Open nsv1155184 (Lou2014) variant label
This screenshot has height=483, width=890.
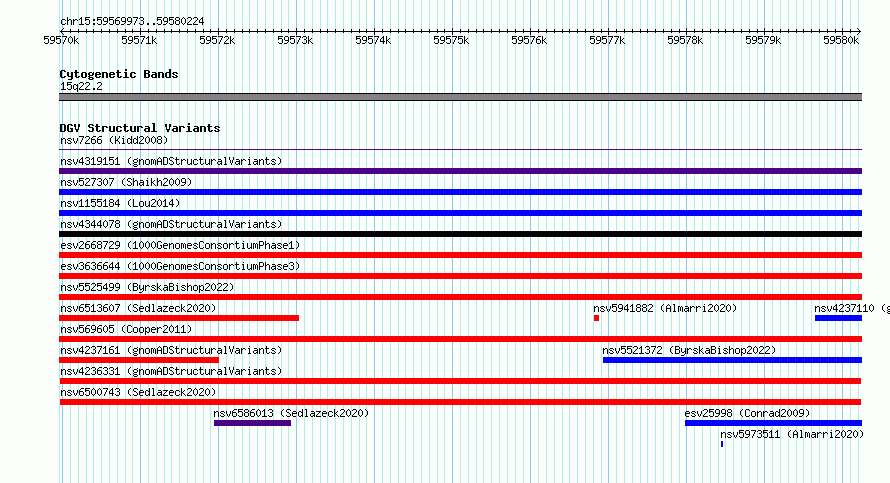[120, 203]
